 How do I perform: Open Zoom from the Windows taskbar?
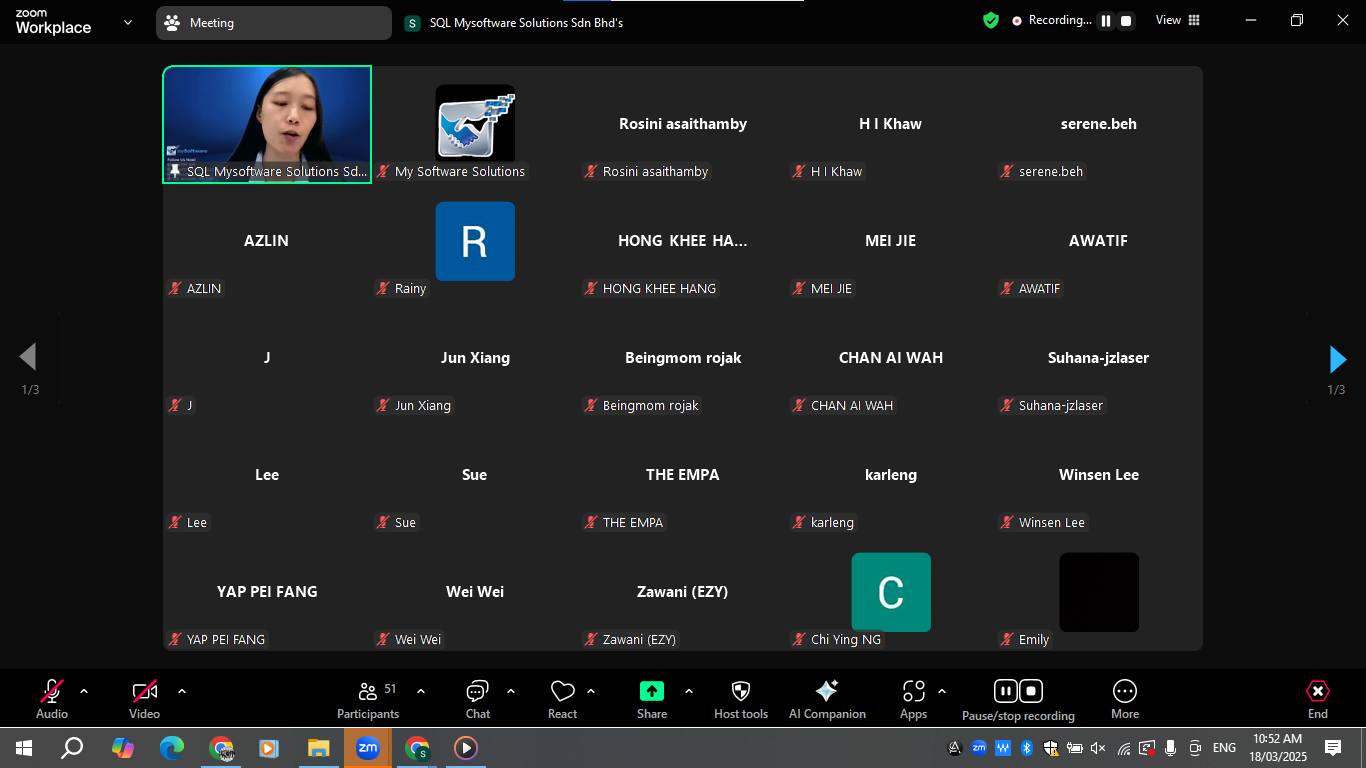[367, 748]
